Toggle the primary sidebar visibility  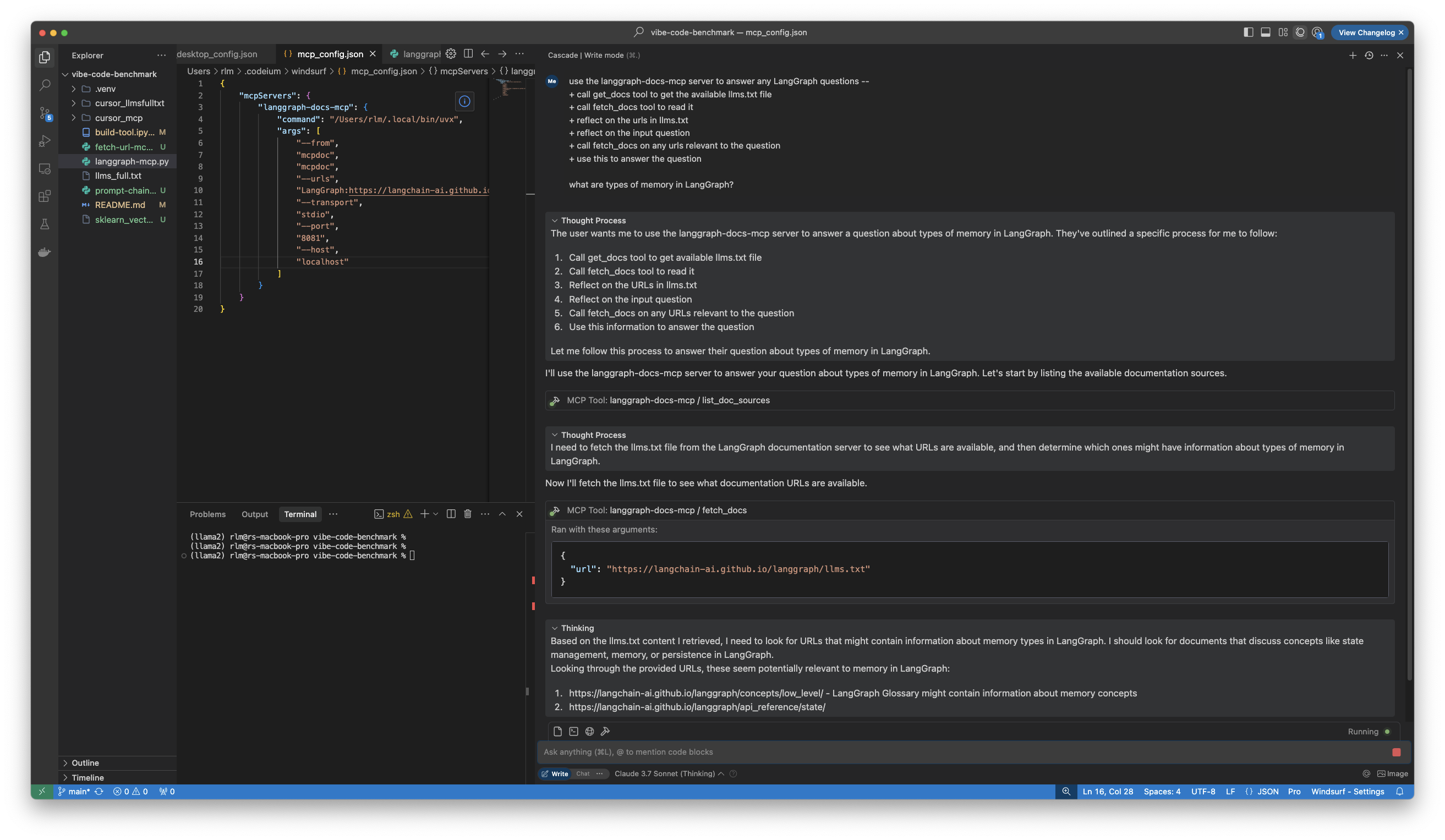(x=1248, y=32)
